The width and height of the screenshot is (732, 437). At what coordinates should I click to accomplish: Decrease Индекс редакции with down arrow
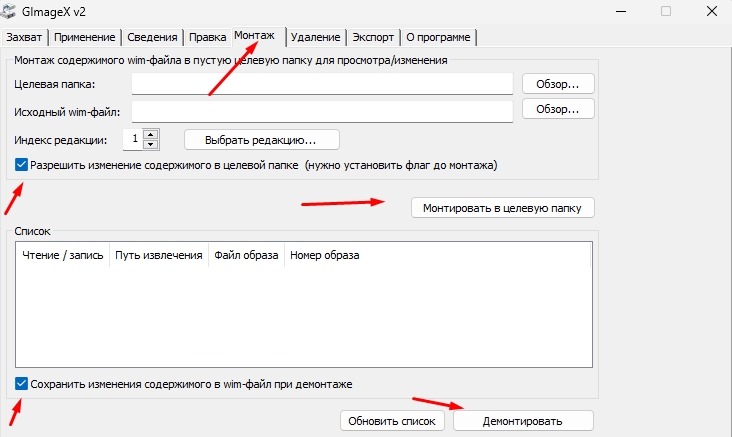click(150, 144)
